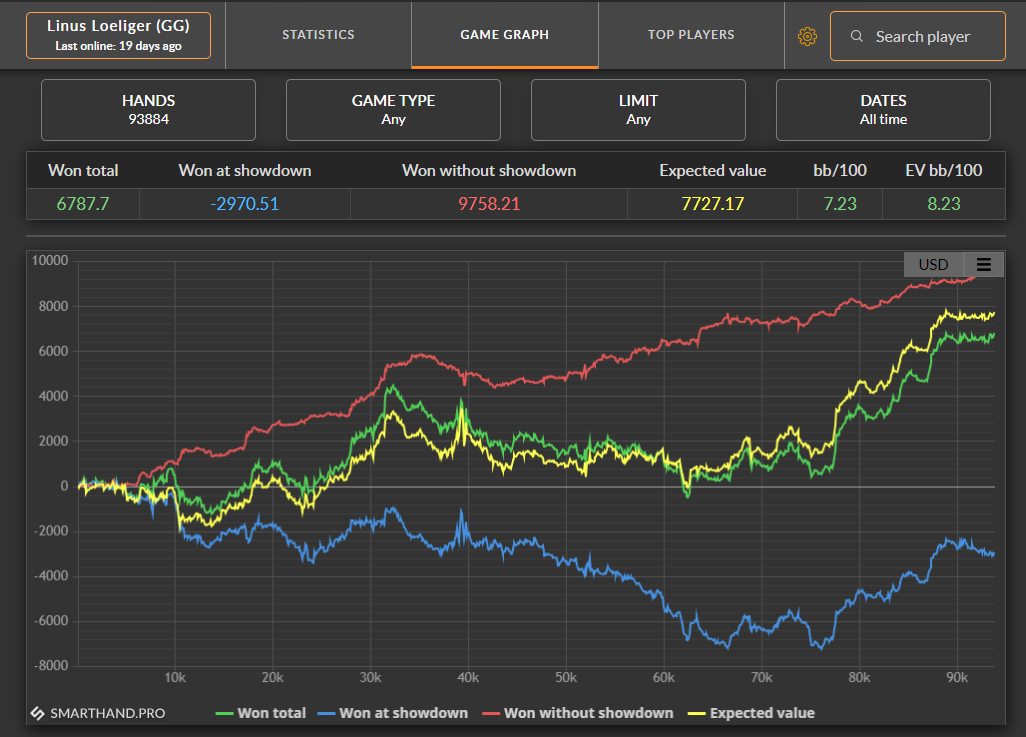
Task: Toggle Won without showdown legend entry
Action: [578, 713]
